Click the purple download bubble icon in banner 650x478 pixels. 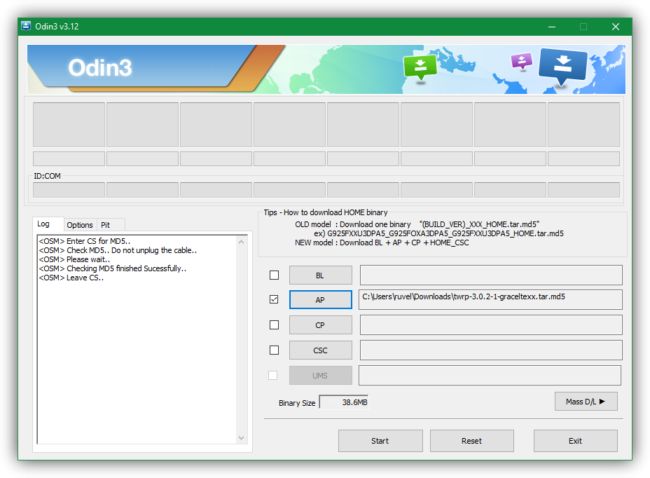(521, 61)
